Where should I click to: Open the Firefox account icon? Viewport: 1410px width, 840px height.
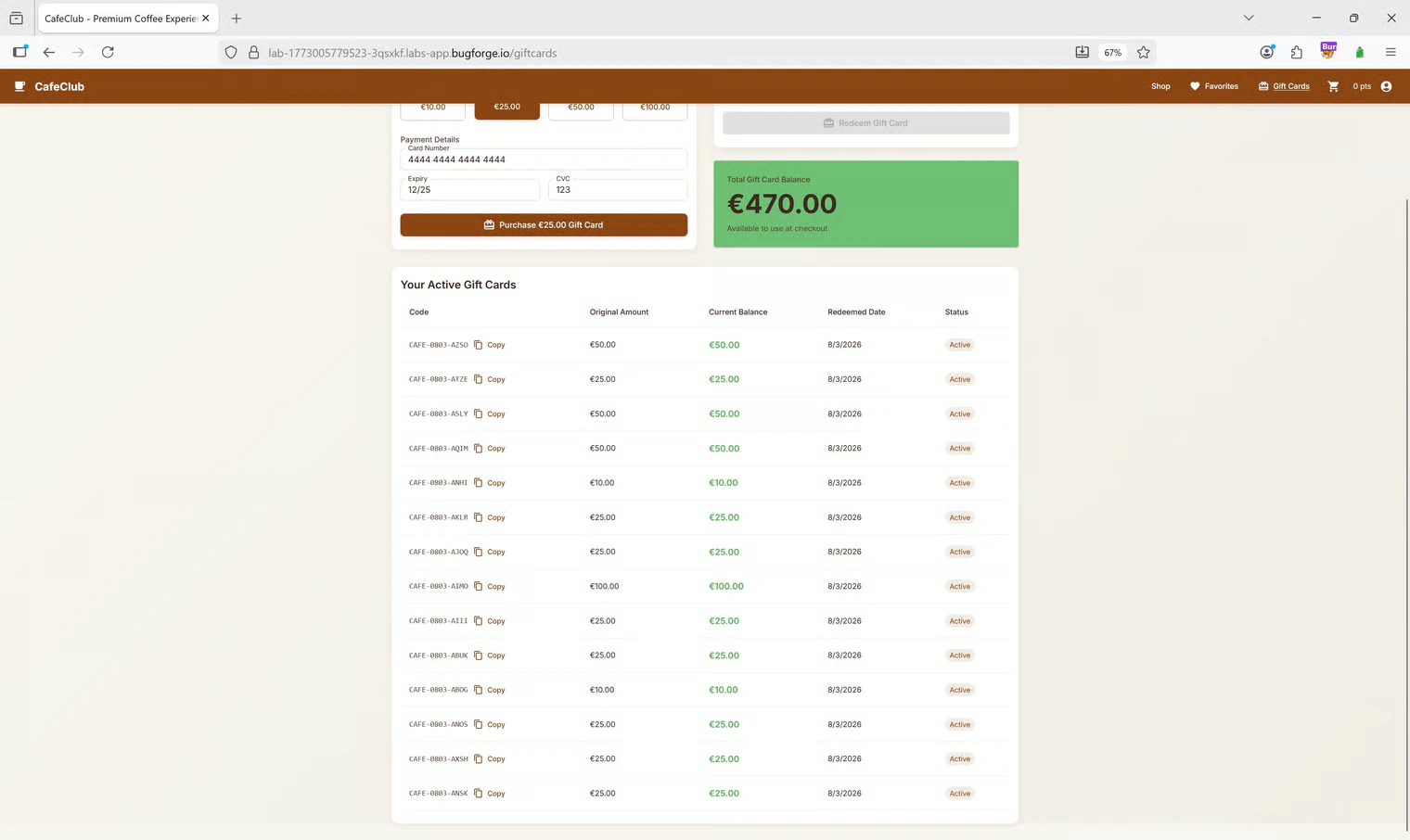(x=1266, y=53)
